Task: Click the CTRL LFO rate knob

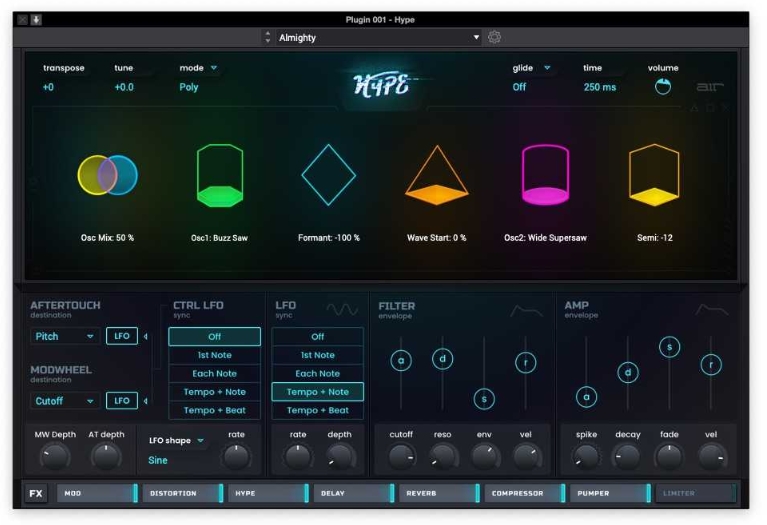Action: tap(236, 457)
